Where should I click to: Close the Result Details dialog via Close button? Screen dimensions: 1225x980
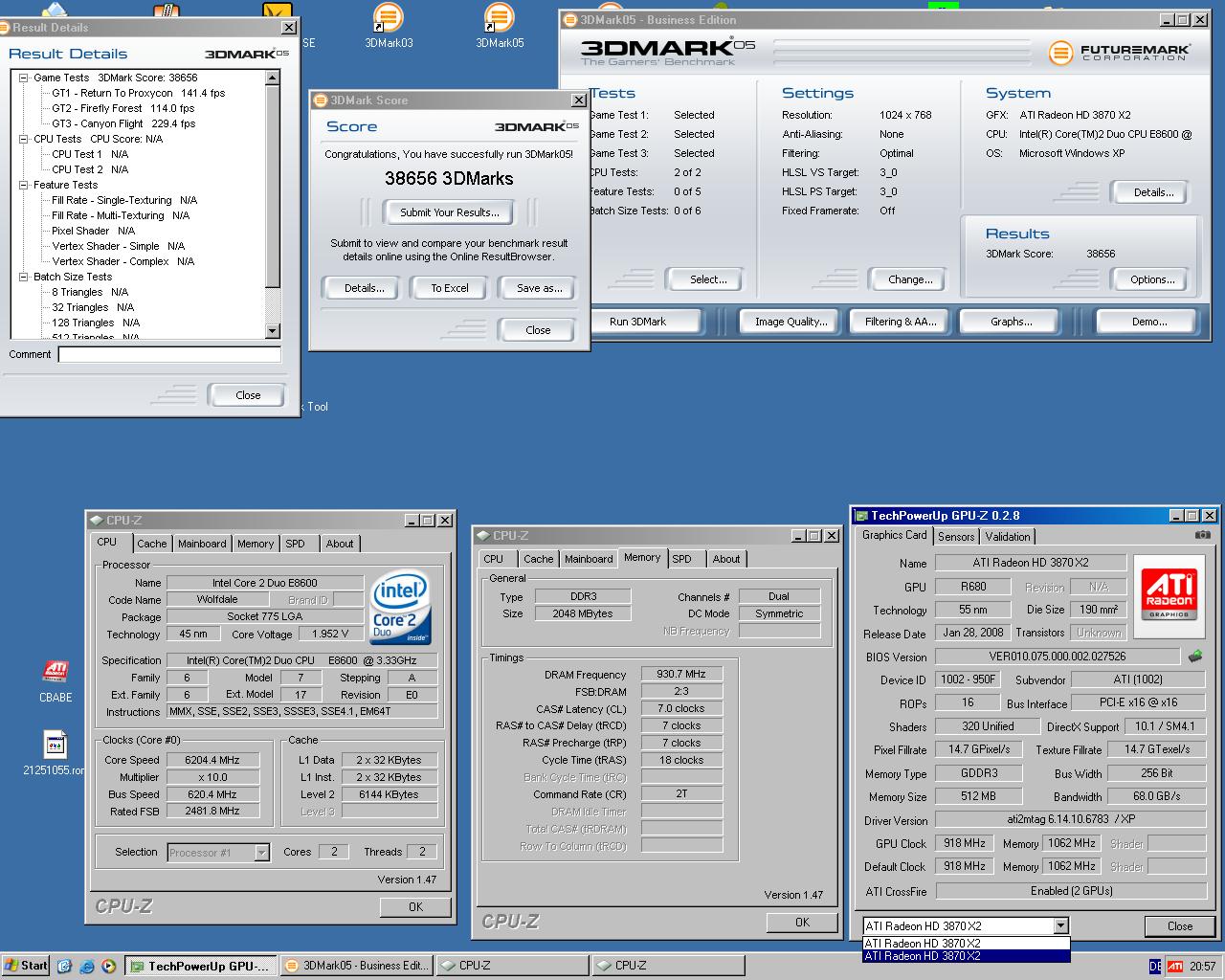pos(248,395)
